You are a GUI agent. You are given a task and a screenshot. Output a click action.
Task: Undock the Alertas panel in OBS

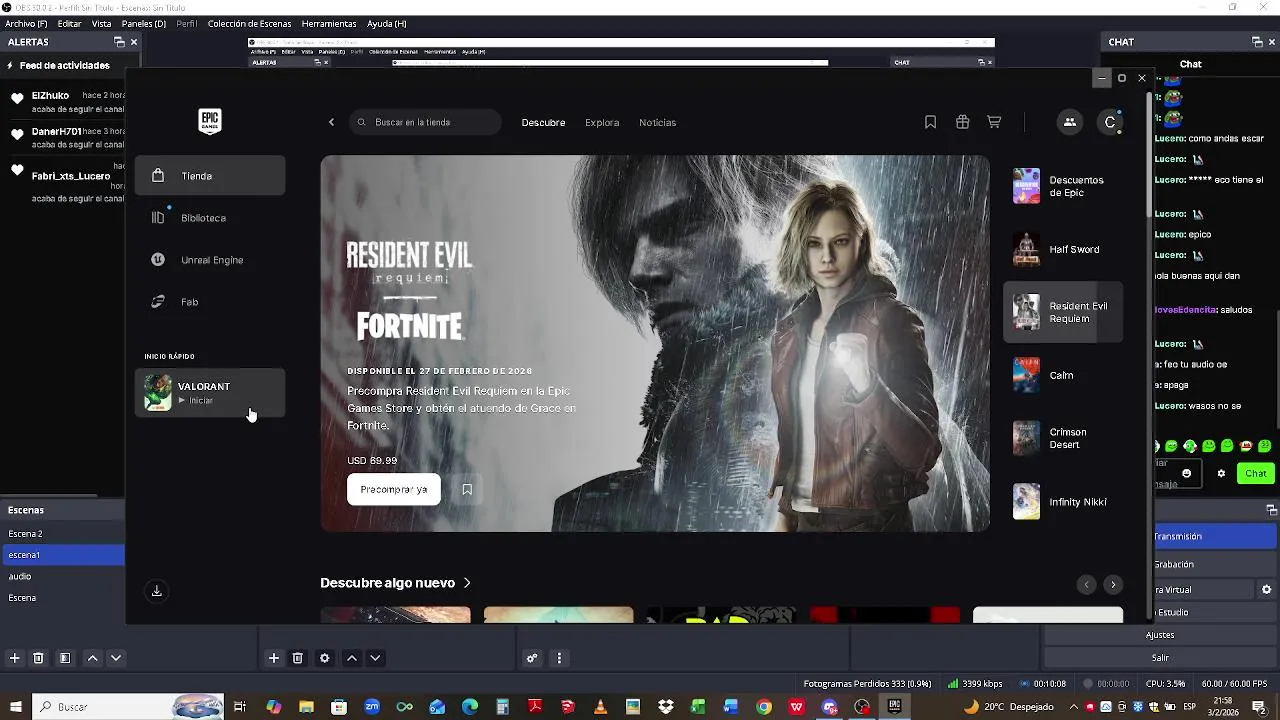point(119,42)
